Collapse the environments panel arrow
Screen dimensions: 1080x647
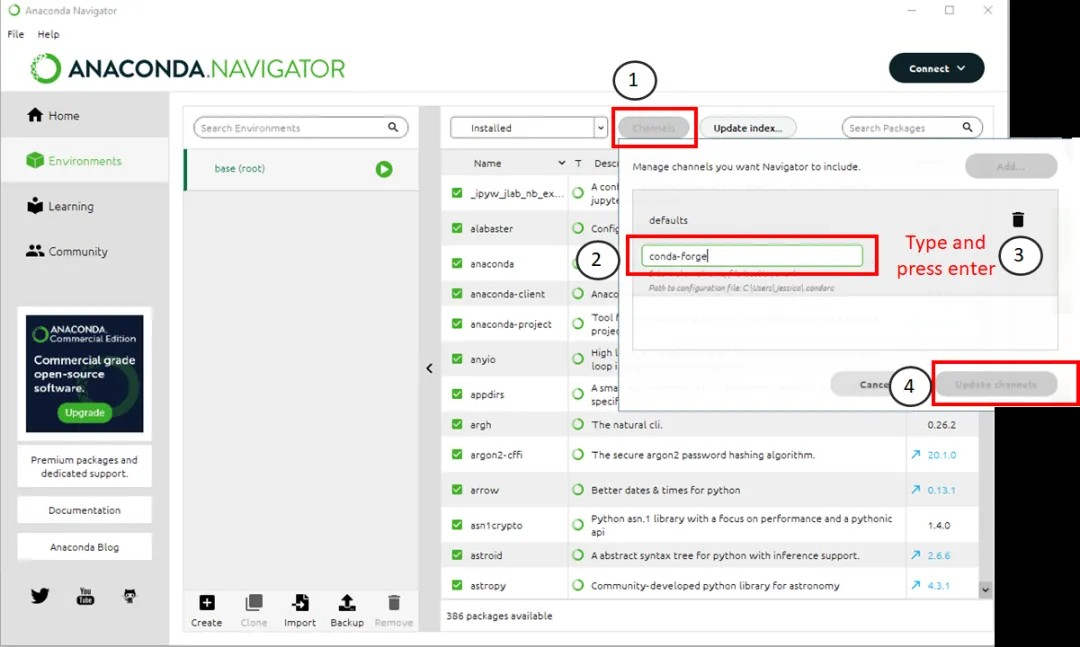(429, 368)
